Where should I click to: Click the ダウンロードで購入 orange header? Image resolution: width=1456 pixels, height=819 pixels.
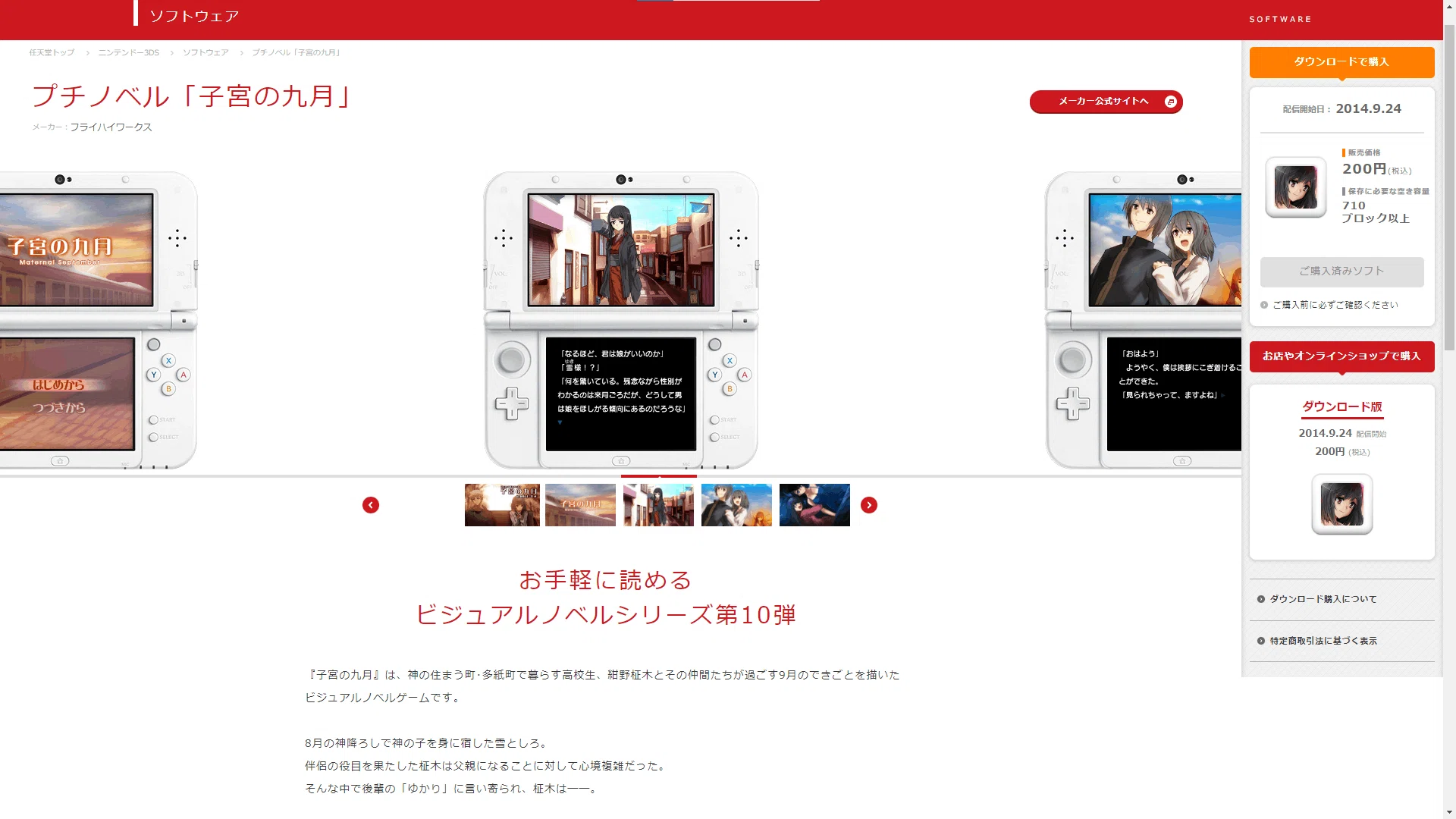click(x=1341, y=62)
